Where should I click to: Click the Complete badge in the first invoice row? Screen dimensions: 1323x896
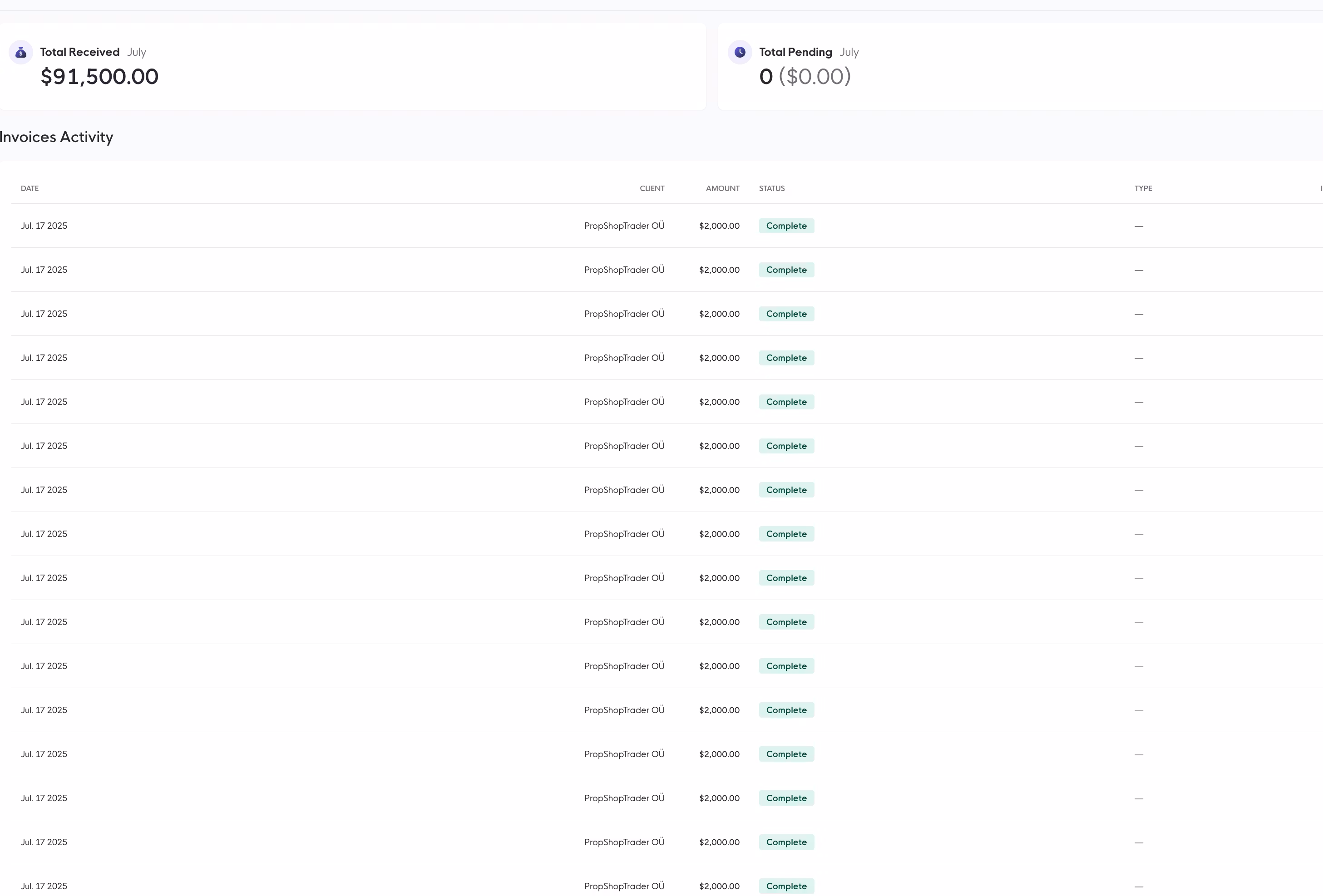(786, 226)
